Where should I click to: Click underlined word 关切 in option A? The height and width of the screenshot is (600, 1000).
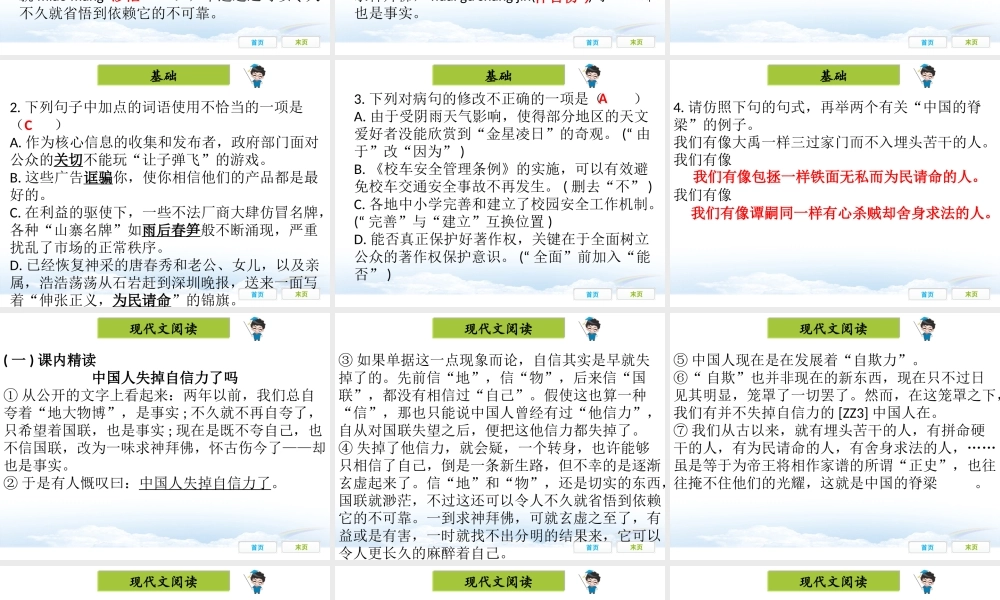click(68, 160)
